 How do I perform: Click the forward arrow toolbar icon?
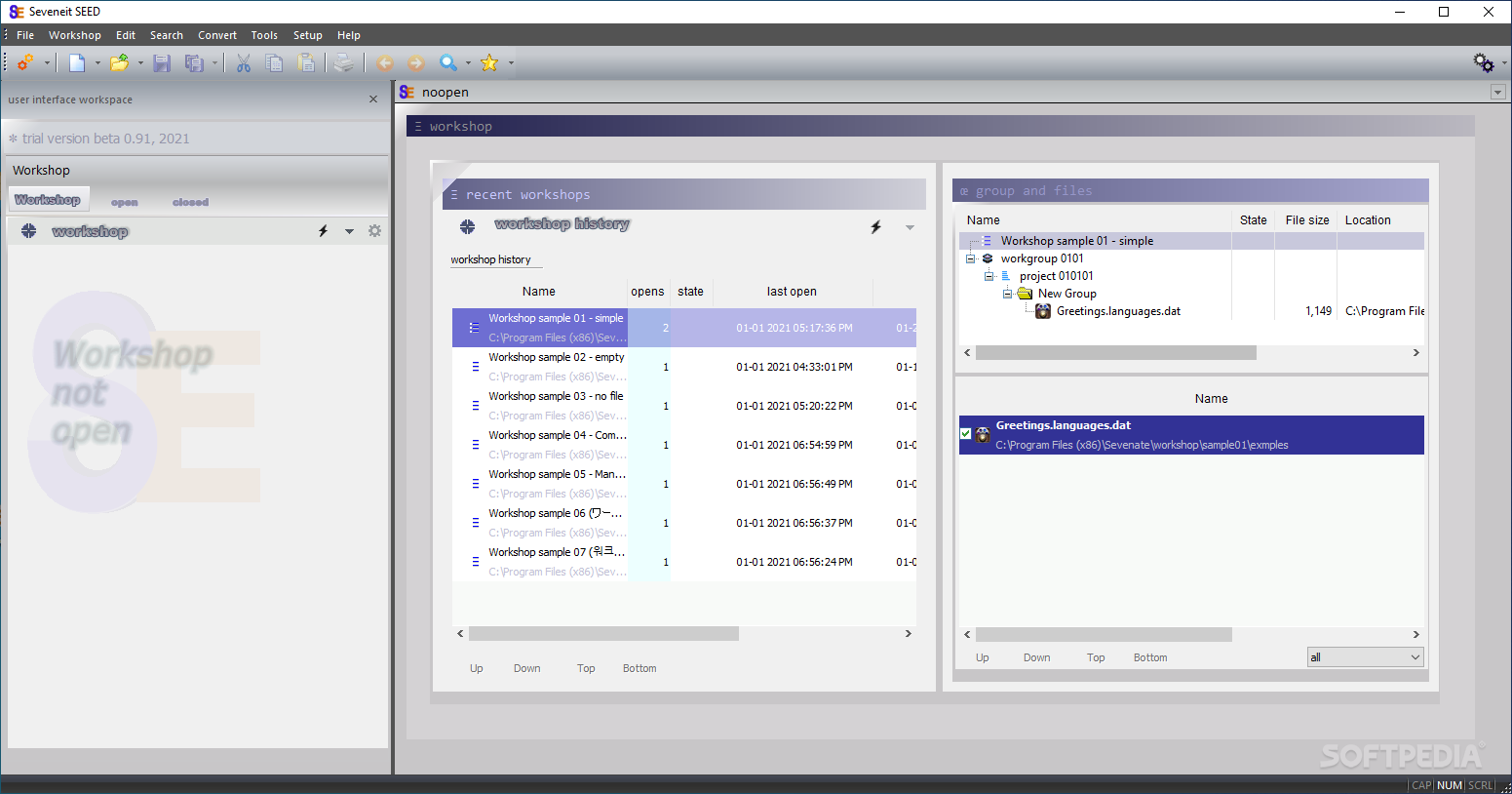pyautogui.click(x=416, y=62)
